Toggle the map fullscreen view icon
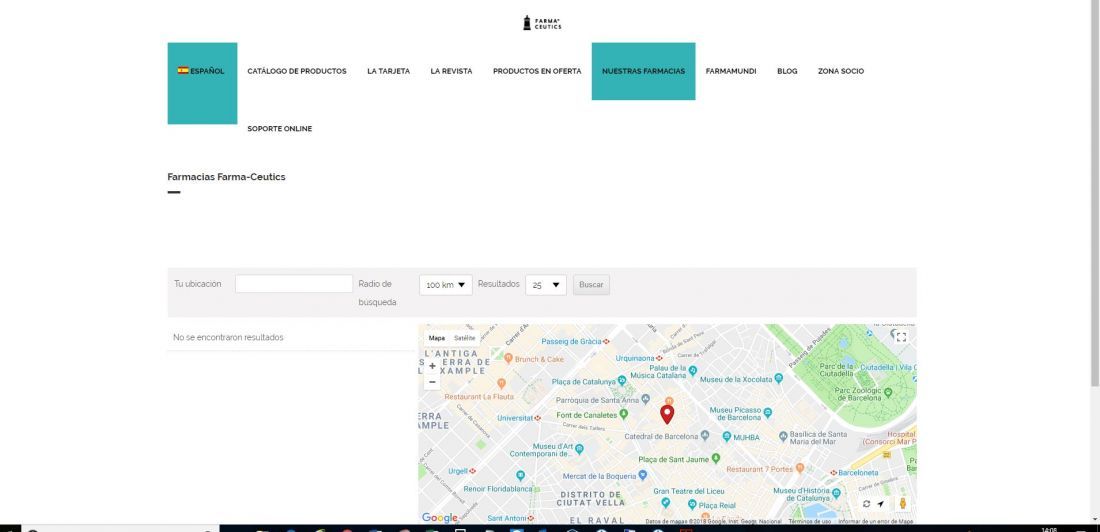The image size is (1100, 532). pyautogui.click(x=901, y=337)
